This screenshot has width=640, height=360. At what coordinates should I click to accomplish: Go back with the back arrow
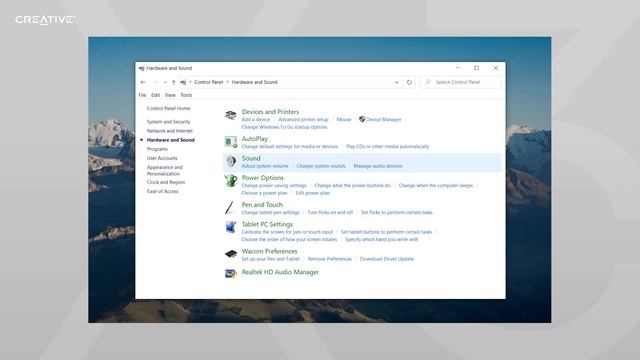pos(143,82)
